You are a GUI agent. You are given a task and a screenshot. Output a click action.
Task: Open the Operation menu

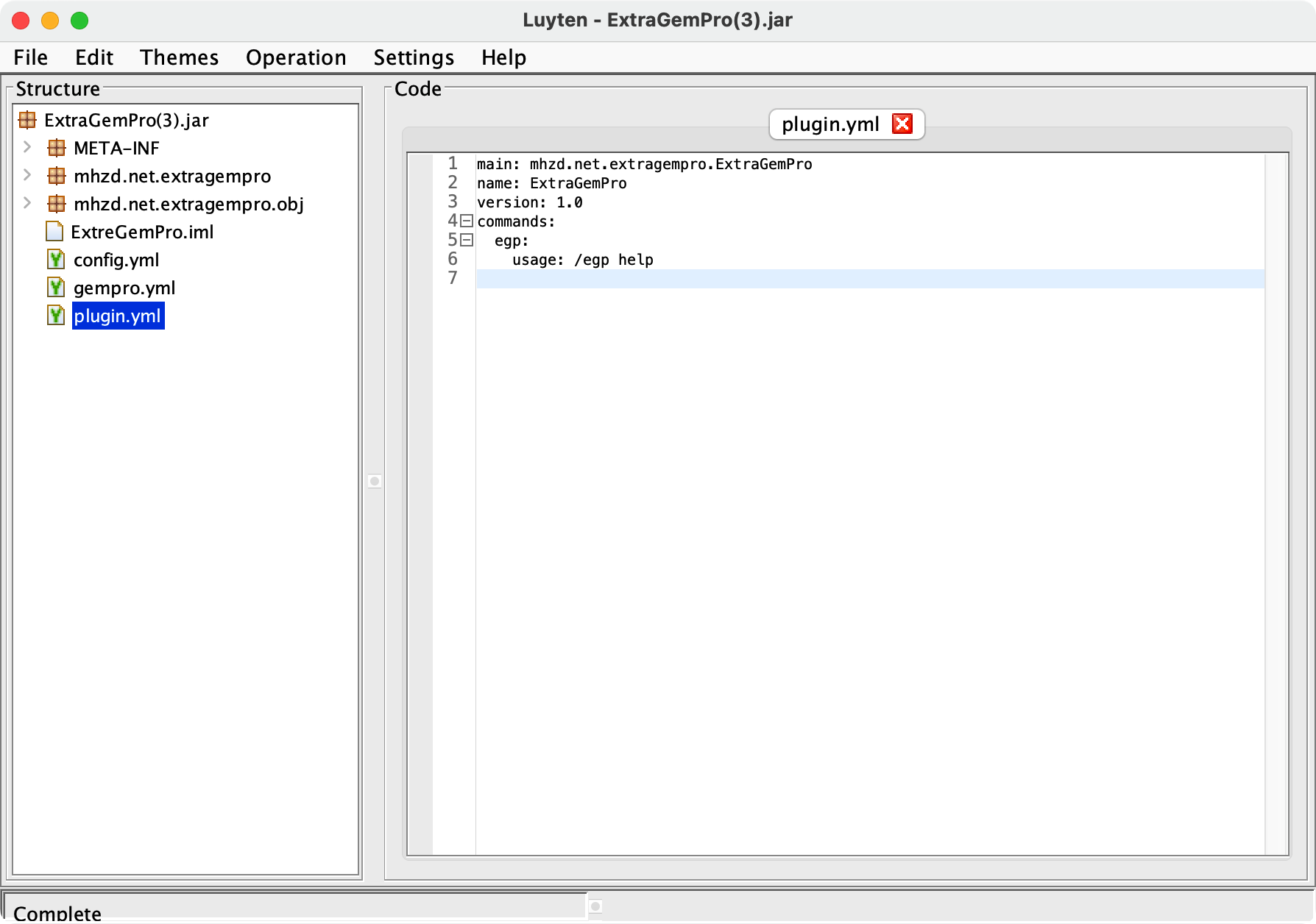[296, 57]
